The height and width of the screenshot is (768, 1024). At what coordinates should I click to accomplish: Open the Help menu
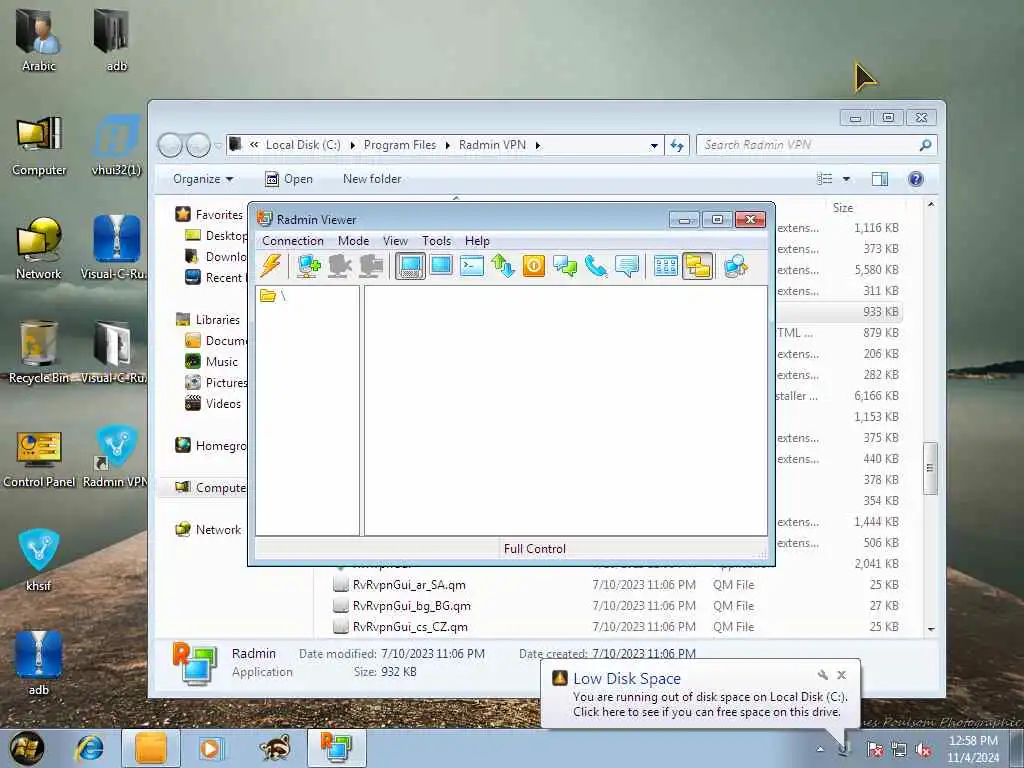click(x=477, y=241)
